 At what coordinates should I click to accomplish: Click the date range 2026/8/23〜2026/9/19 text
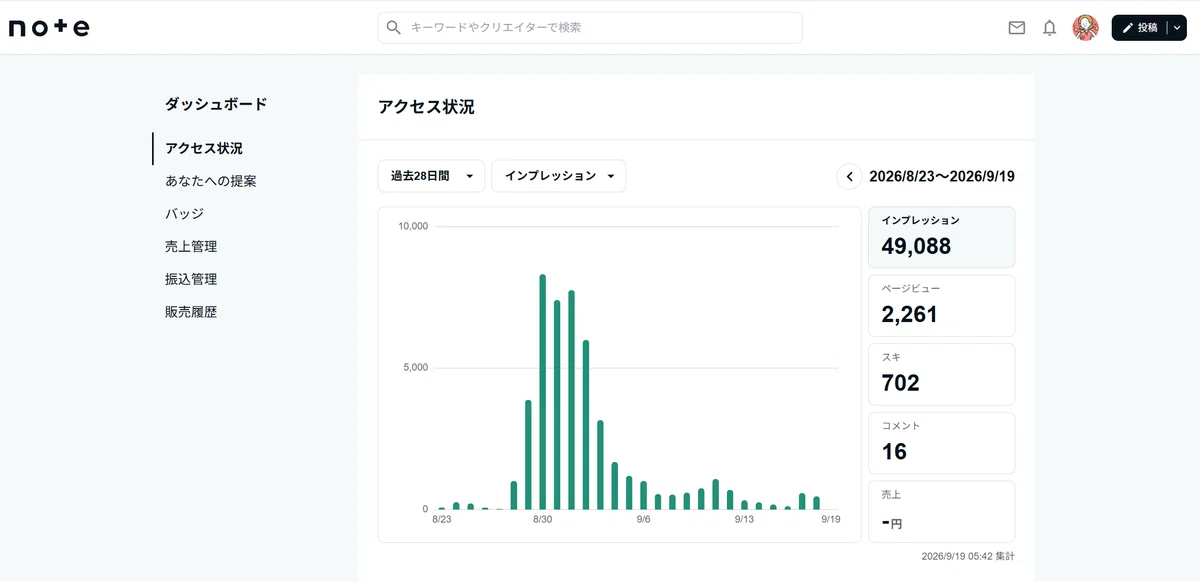(x=942, y=176)
